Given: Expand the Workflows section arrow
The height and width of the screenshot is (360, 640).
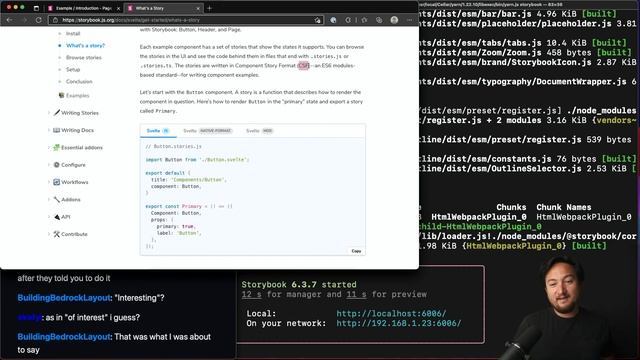Looking at the screenshot, I should pyautogui.click(x=49, y=182).
